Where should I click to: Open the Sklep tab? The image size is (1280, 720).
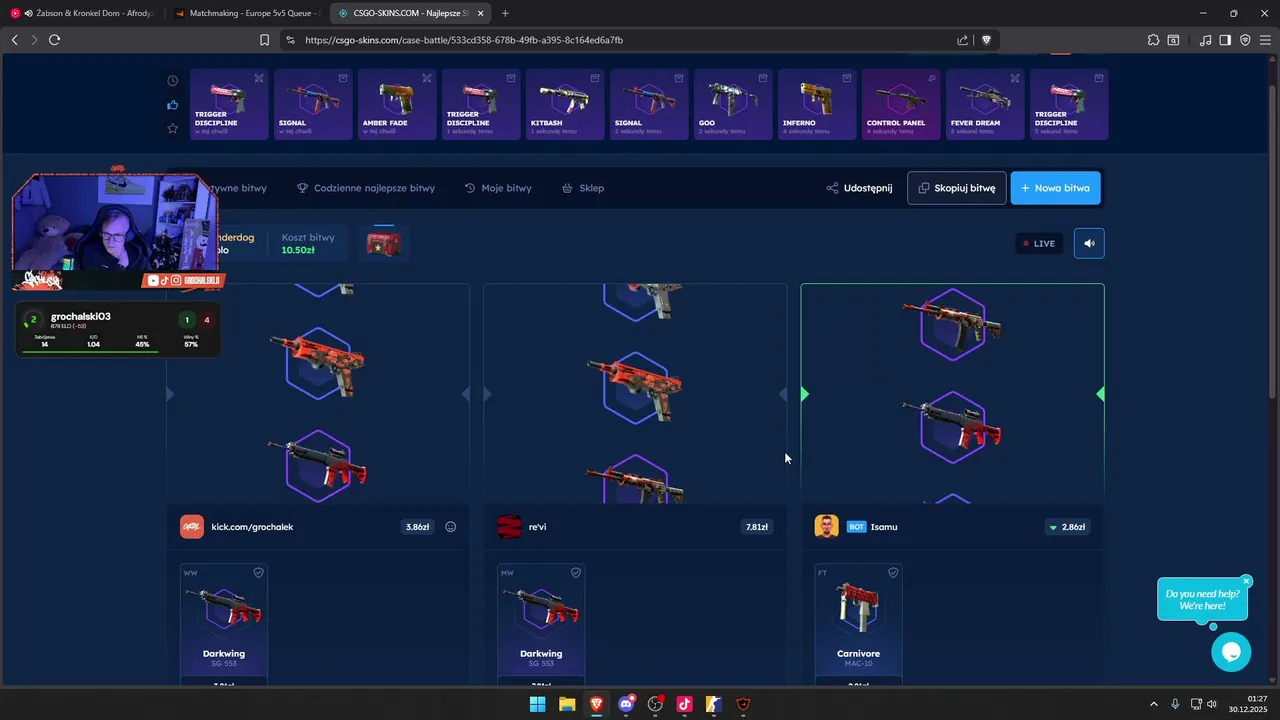583,188
